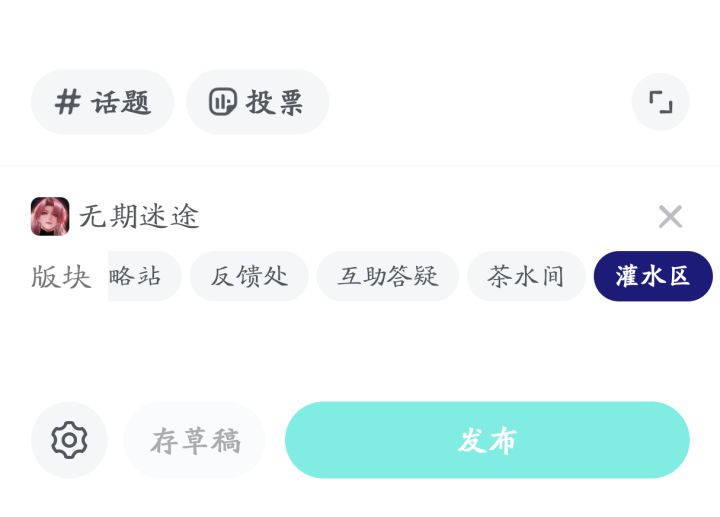Tap the poll icon in the 投票 chip
The height and width of the screenshot is (517, 720).
pyautogui.click(x=222, y=102)
